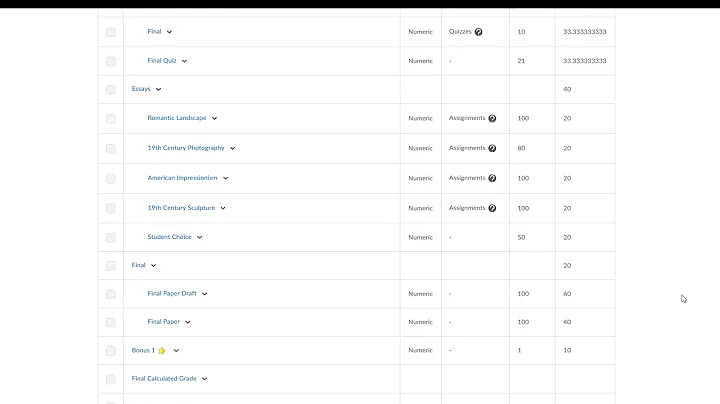Click weight 10 in Bonus 1 row
This screenshot has width=720, height=404.
click(567, 350)
